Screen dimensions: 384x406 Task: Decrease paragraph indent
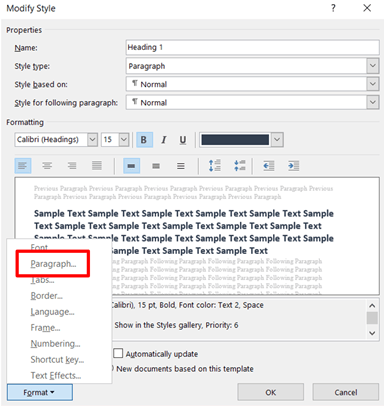[269, 166]
